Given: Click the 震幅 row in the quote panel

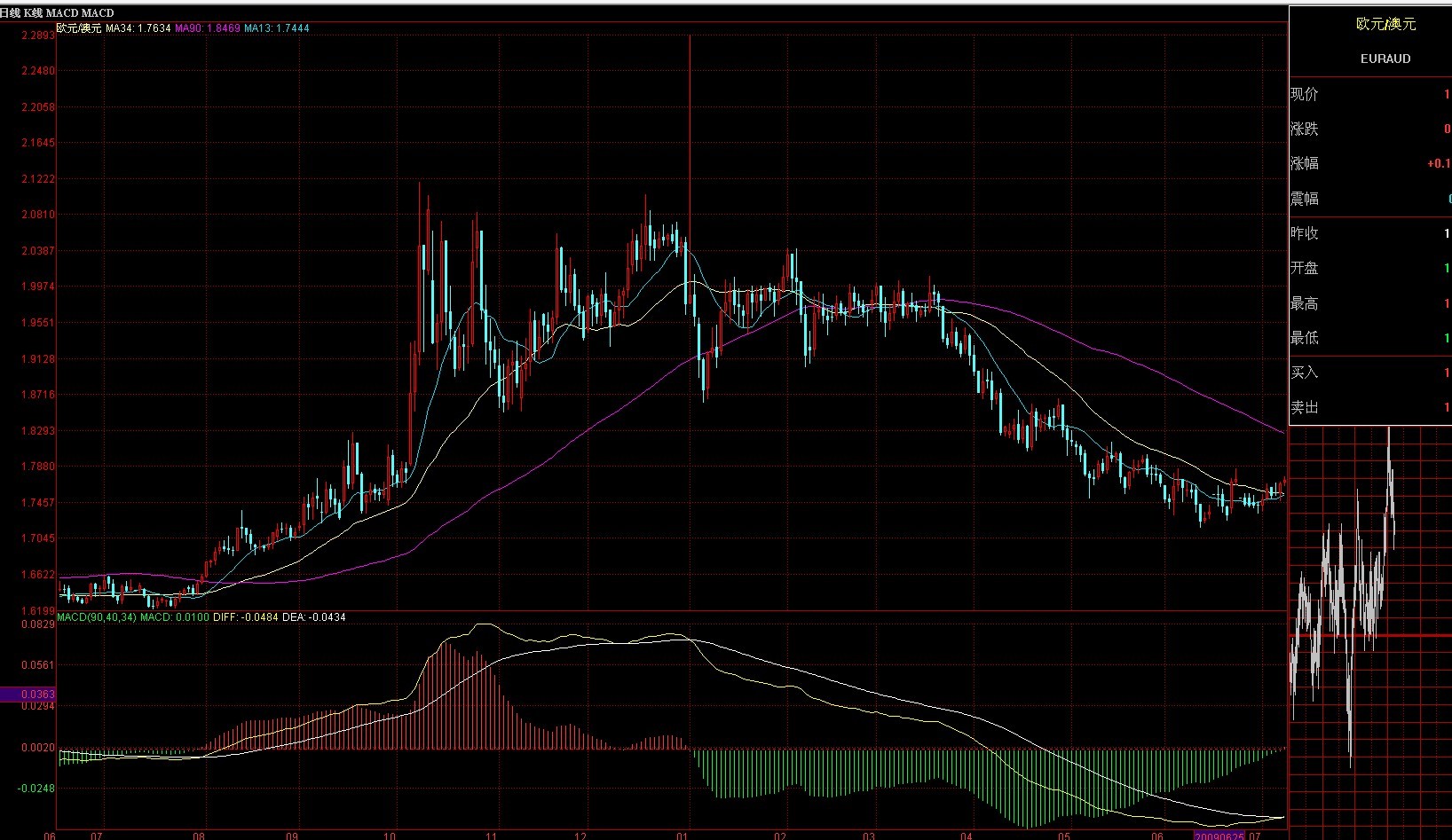Looking at the screenshot, I should point(1370,199).
